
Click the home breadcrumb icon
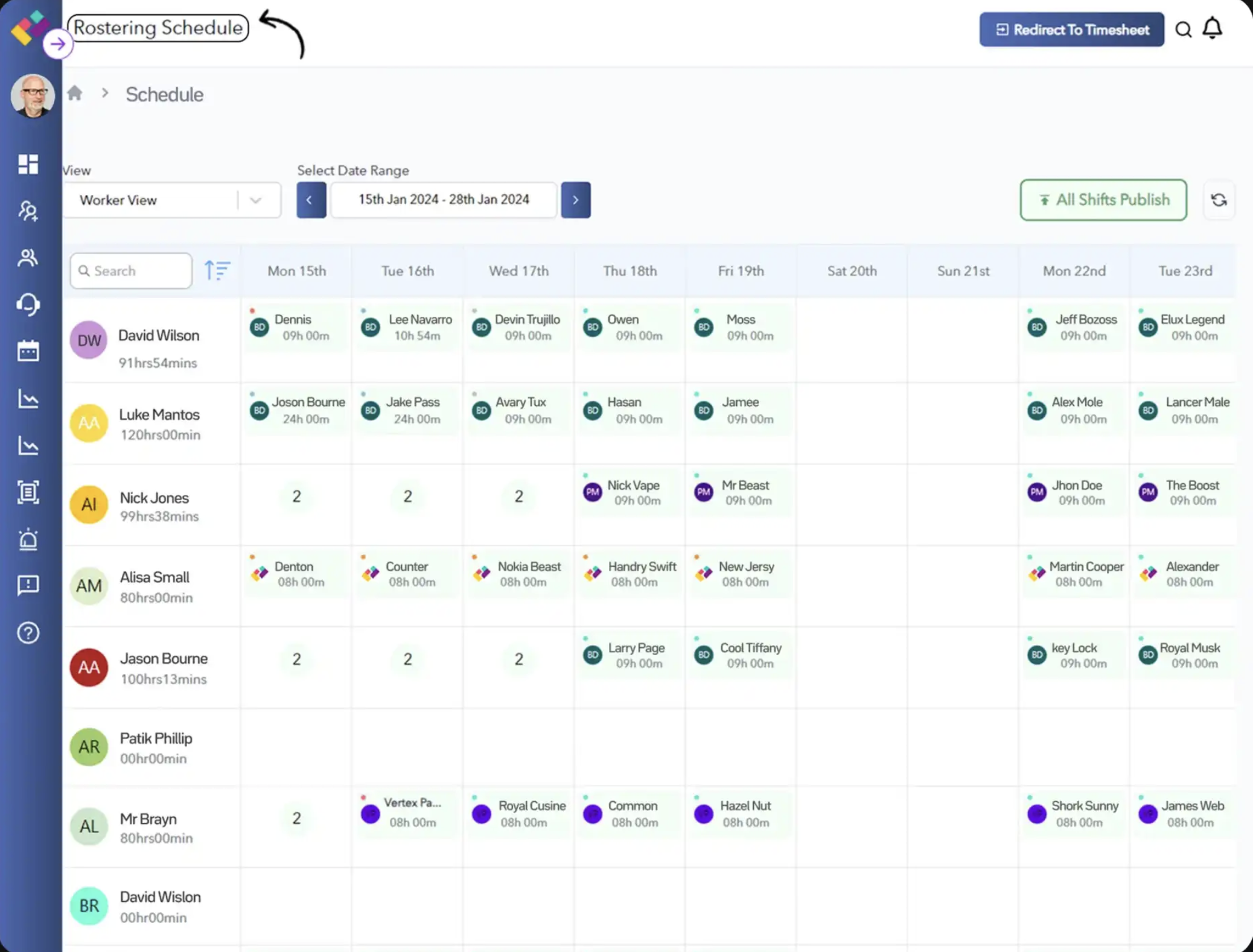(75, 94)
